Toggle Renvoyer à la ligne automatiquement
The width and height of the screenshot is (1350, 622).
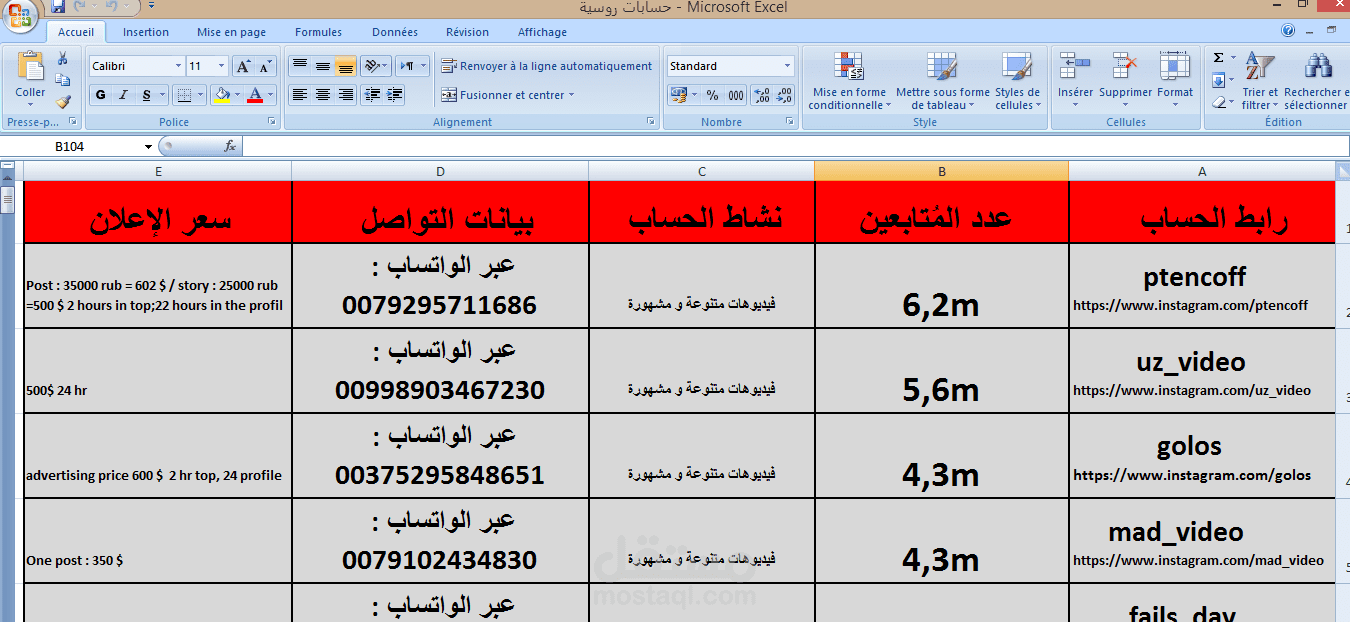(547, 66)
